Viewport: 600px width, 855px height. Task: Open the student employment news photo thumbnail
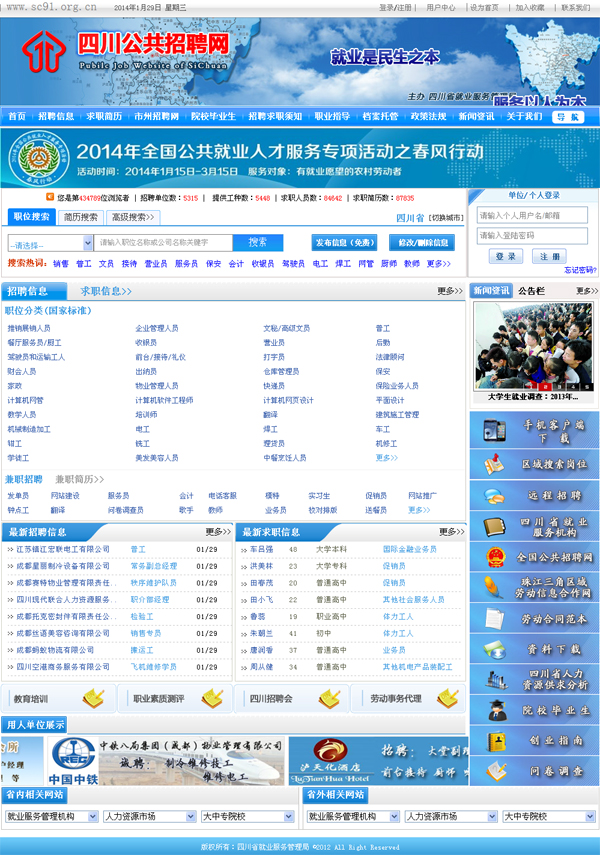pyautogui.click(x=533, y=346)
